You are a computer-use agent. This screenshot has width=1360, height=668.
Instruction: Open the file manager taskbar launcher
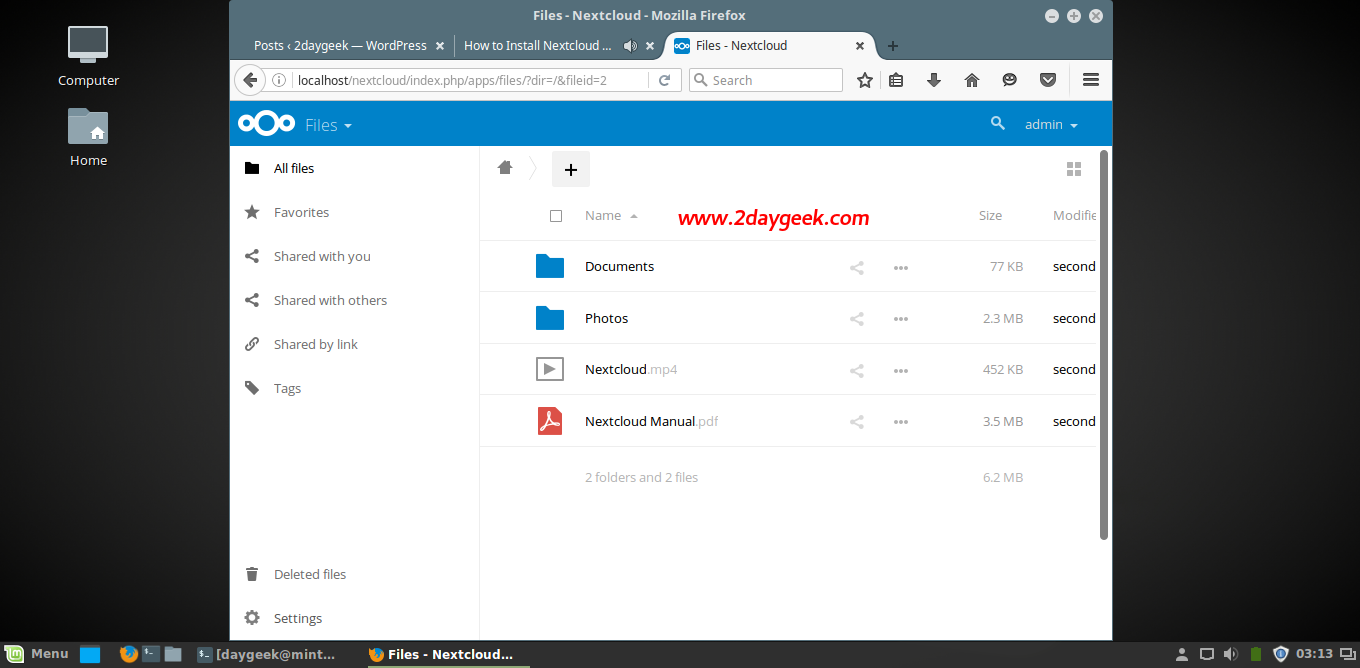tap(173, 654)
